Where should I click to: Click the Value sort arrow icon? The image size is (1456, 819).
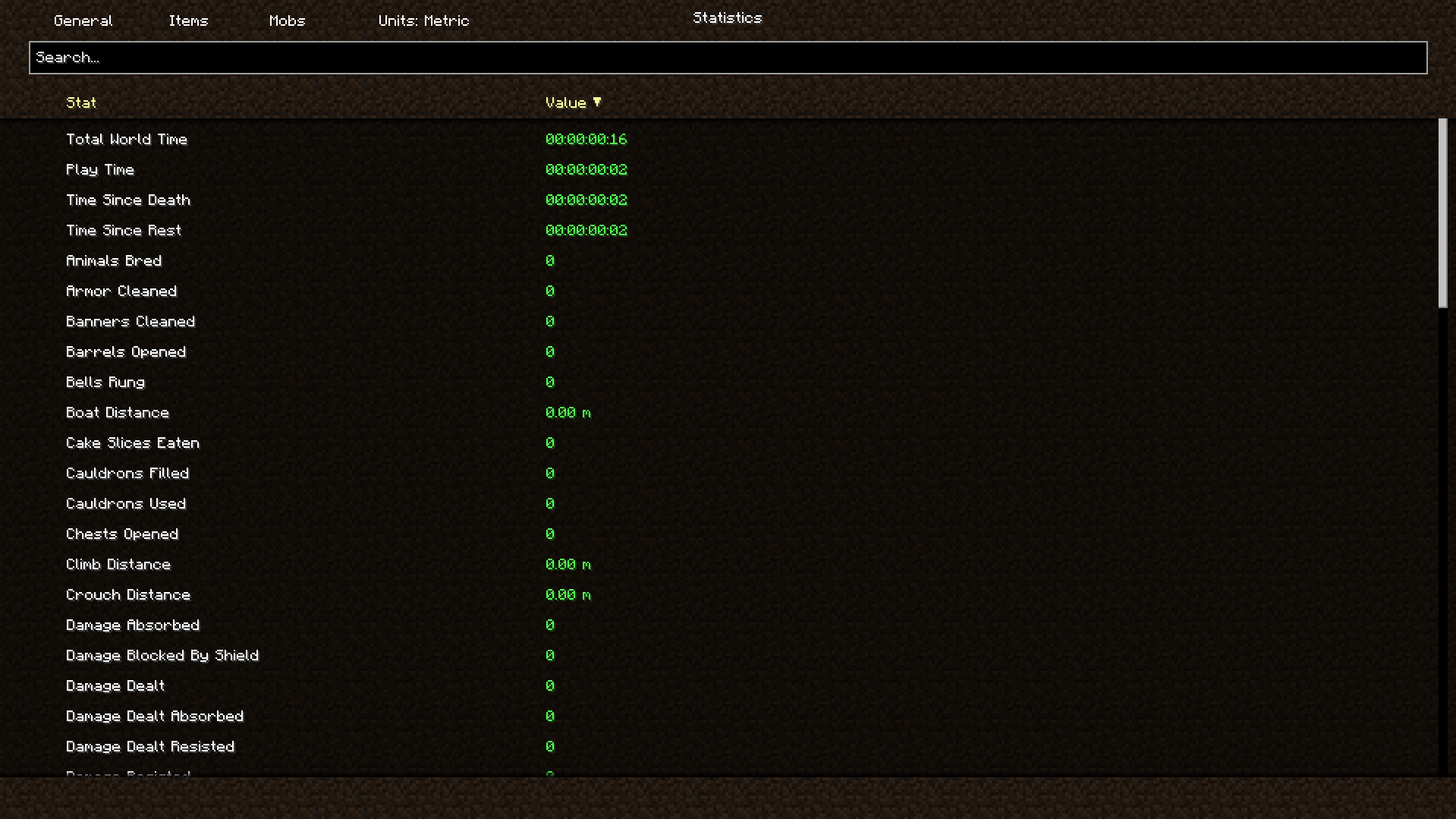(597, 102)
